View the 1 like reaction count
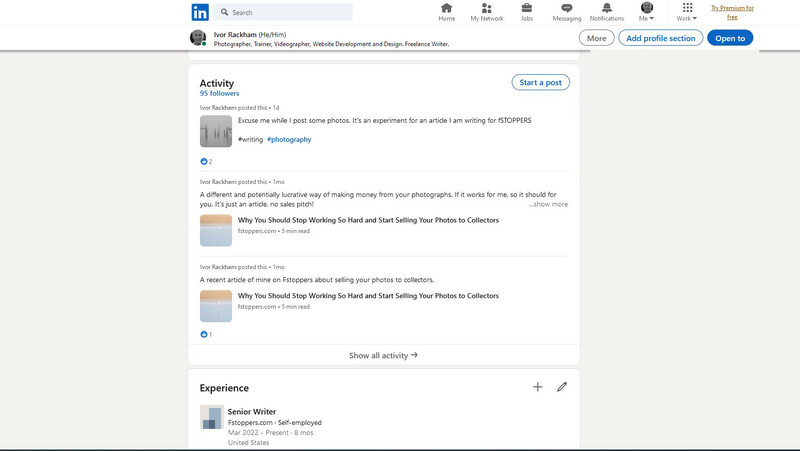 pos(206,334)
